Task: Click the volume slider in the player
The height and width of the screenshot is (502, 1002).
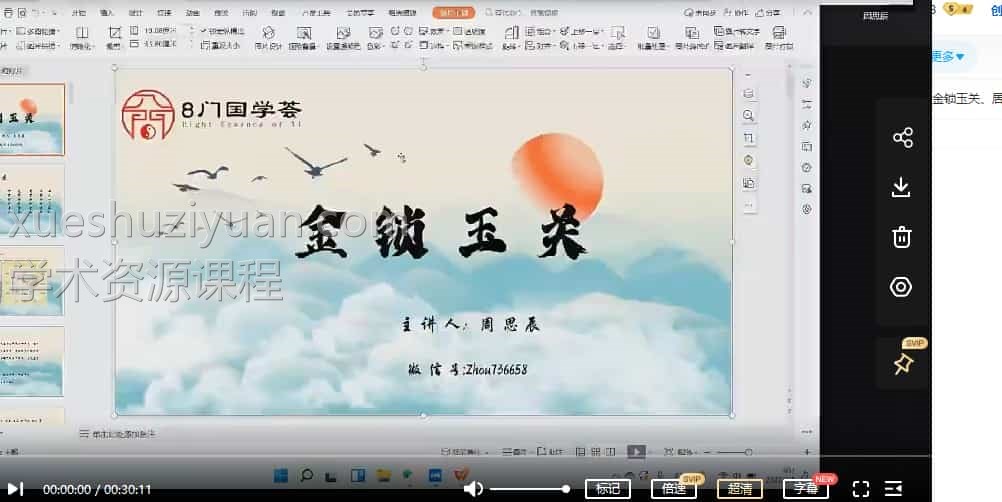Action: pyautogui.click(x=530, y=489)
